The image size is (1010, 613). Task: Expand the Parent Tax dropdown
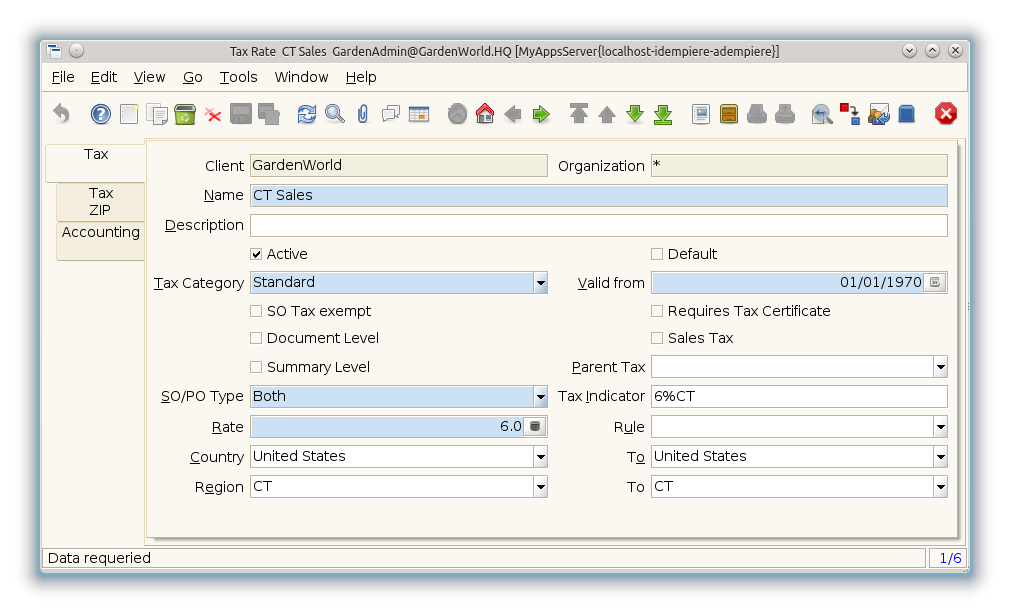(x=940, y=367)
